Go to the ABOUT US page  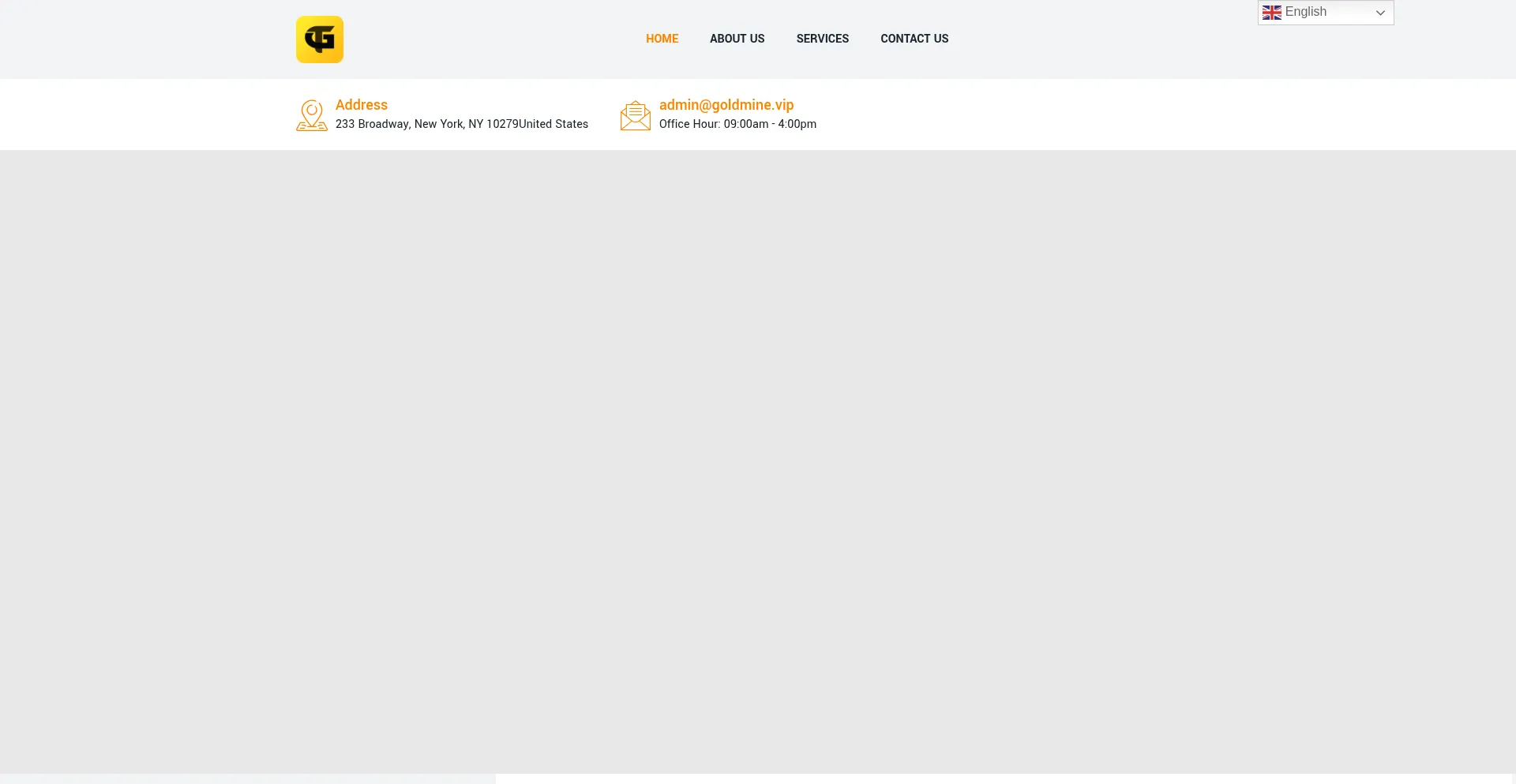(737, 39)
